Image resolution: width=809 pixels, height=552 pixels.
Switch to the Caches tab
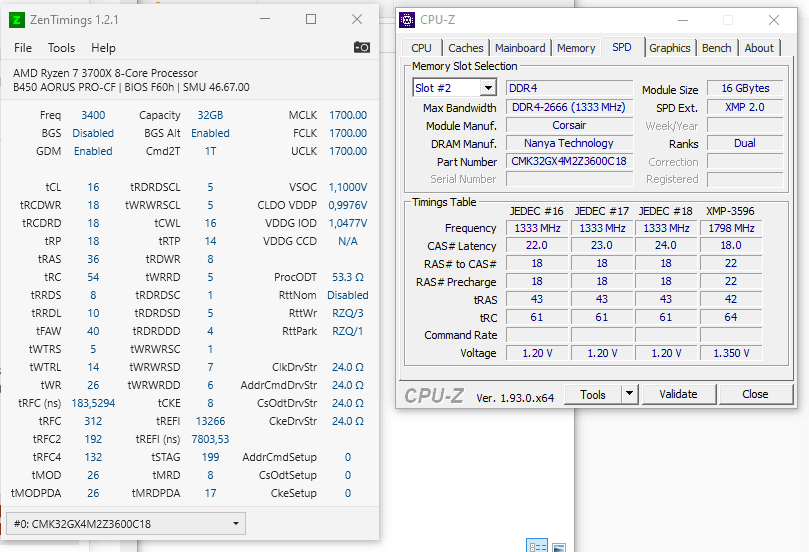click(x=465, y=48)
